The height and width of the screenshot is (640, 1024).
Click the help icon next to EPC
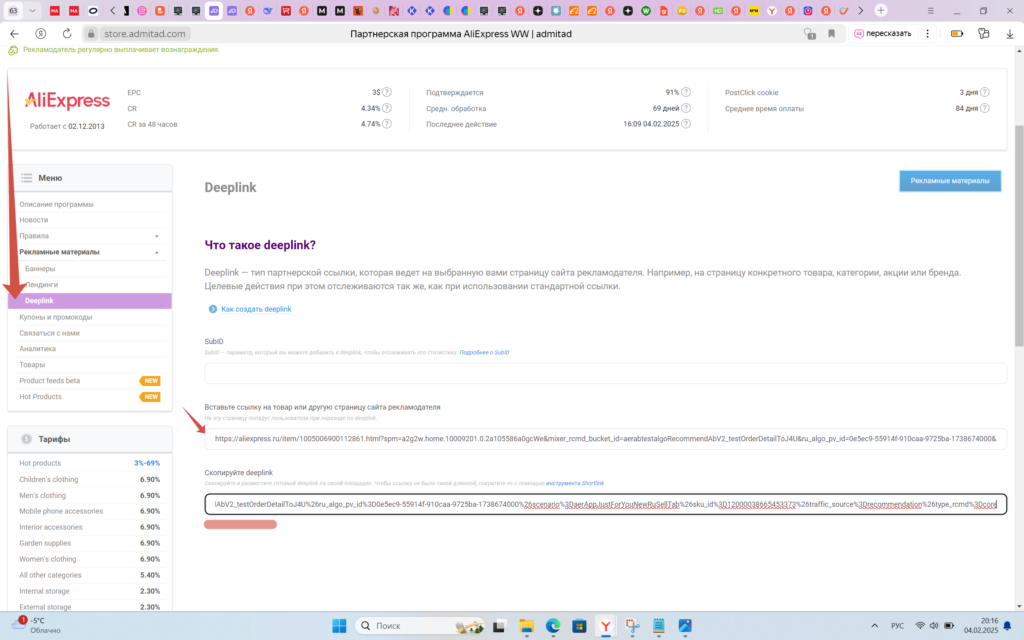(387, 92)
